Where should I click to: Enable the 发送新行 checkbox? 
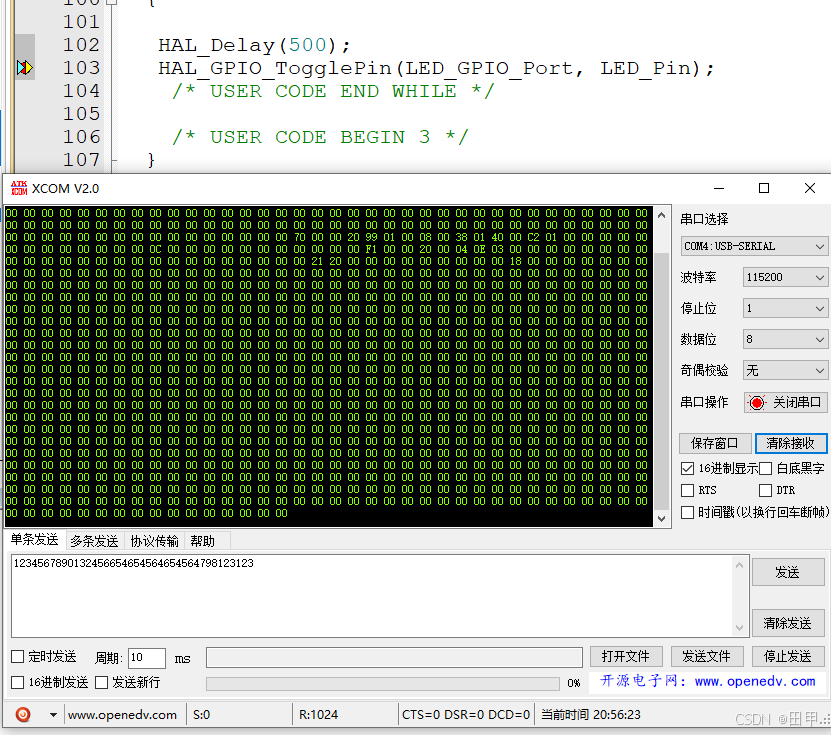click(101, 682)
